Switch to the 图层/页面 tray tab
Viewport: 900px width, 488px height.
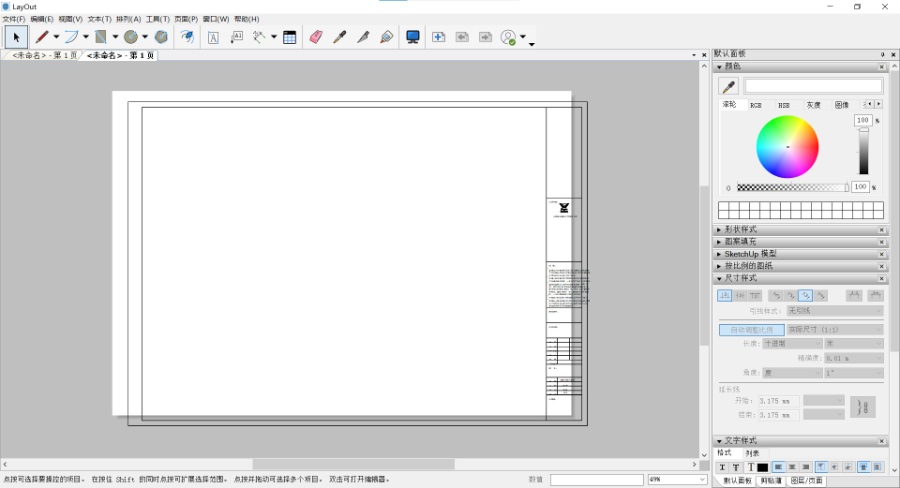point(807,481)
